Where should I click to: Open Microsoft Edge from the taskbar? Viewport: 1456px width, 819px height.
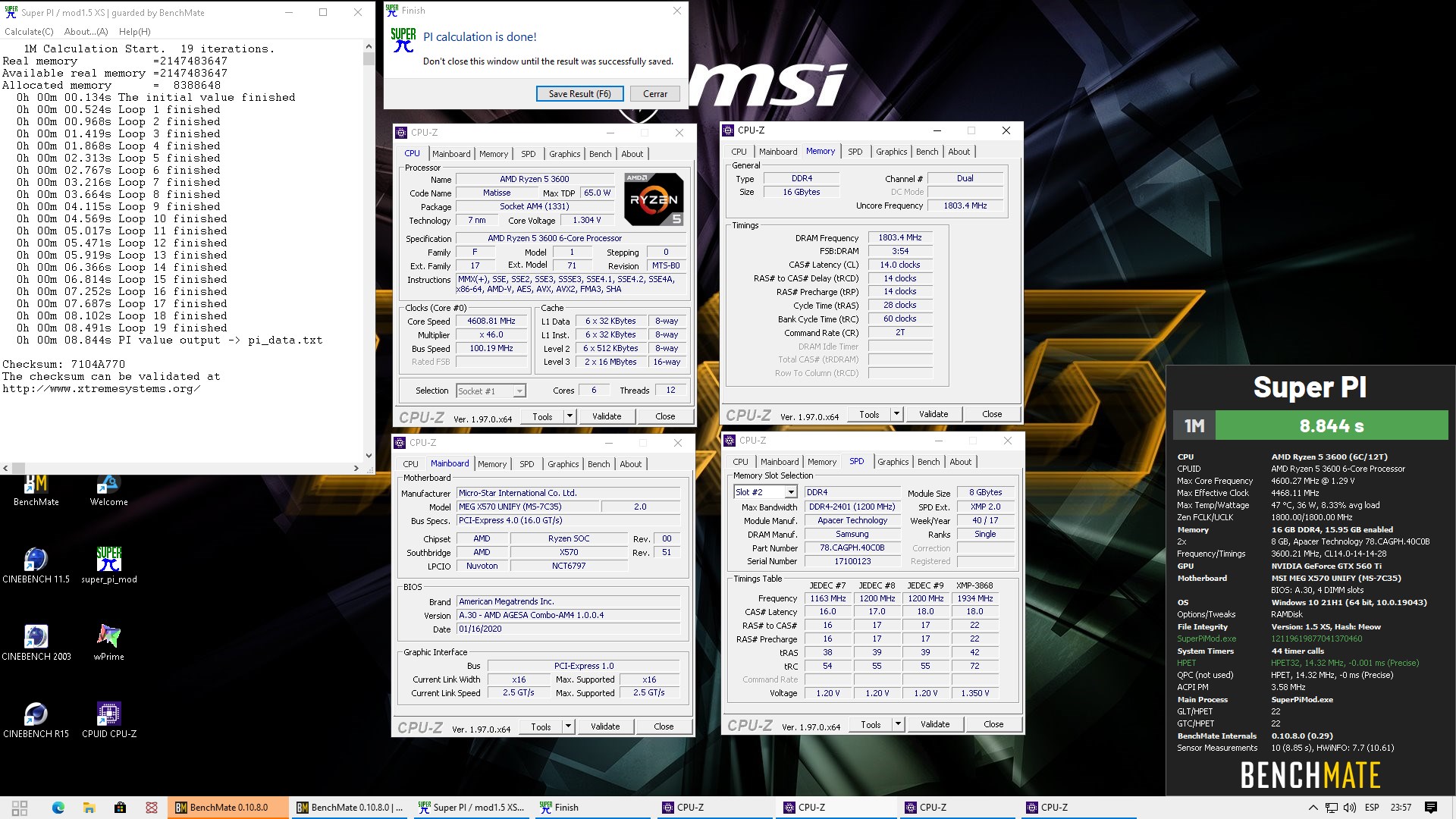click(x=58, y=808)
